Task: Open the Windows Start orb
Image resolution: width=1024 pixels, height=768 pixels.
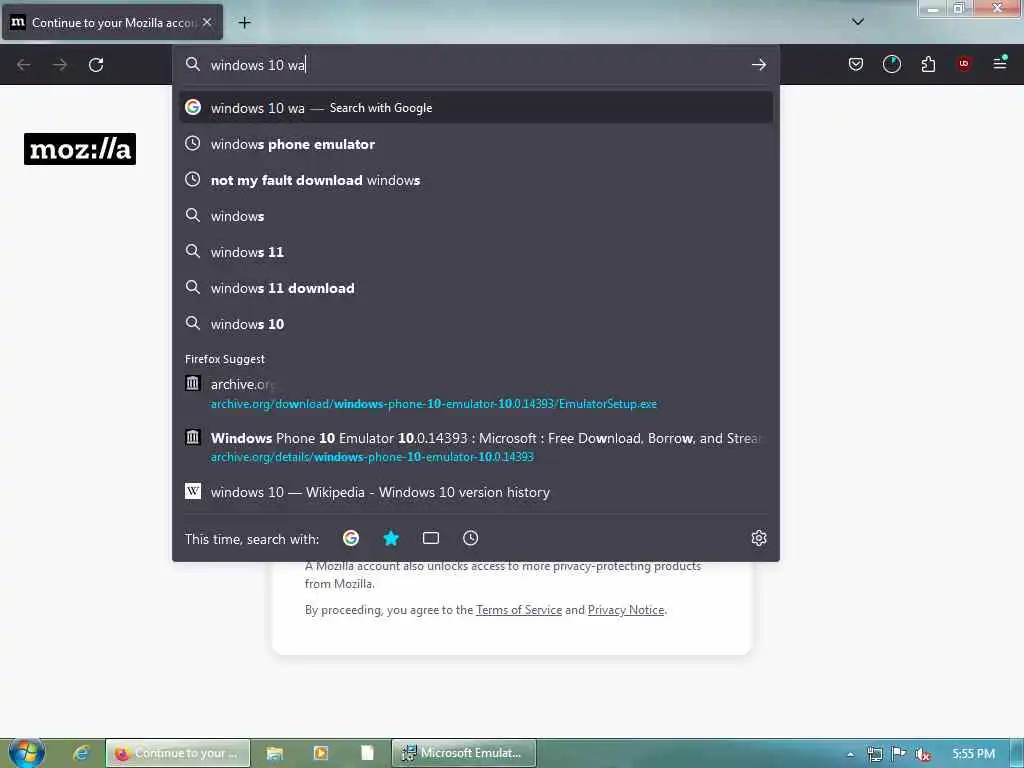Action: [x=27, y=753]
